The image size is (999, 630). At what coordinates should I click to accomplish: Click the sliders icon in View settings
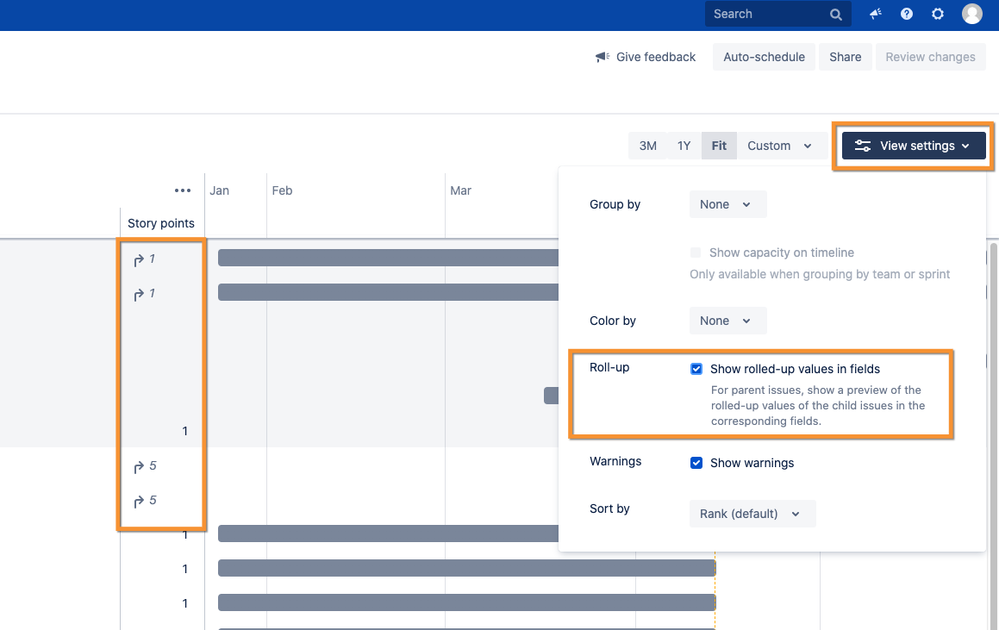(x=863, y=146)
